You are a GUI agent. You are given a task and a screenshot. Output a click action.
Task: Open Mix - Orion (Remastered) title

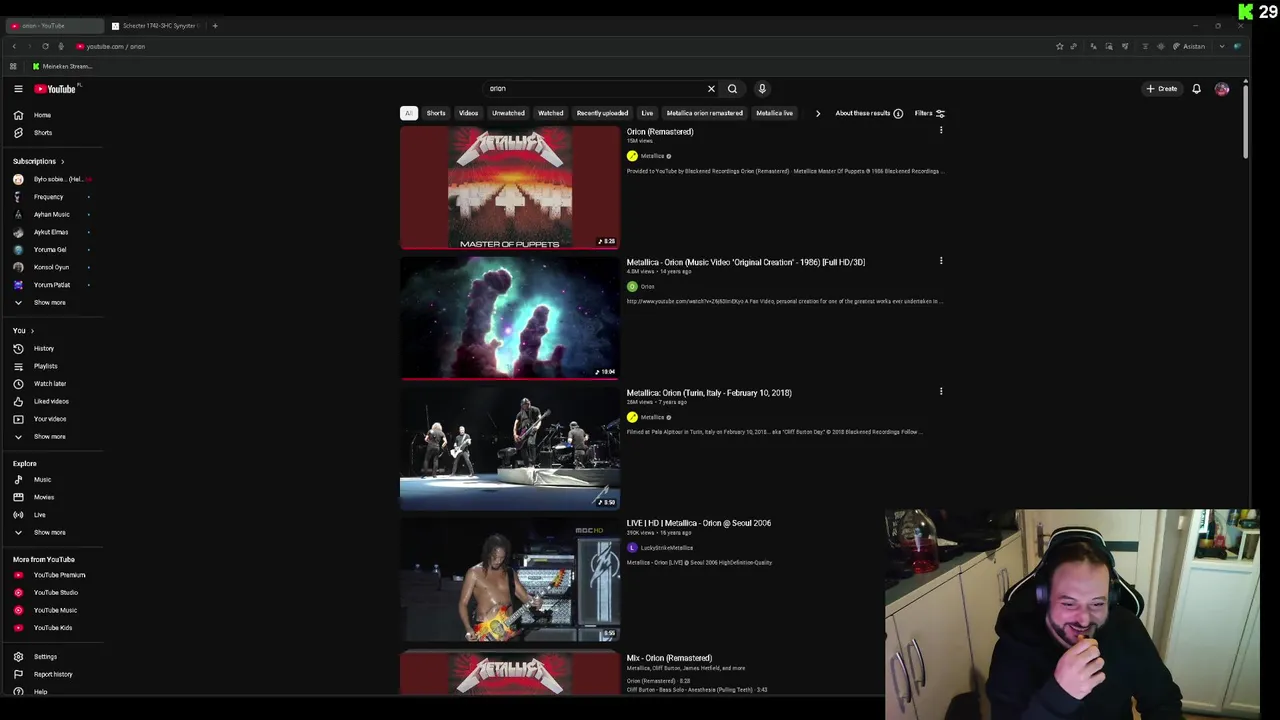pos(669,658)
